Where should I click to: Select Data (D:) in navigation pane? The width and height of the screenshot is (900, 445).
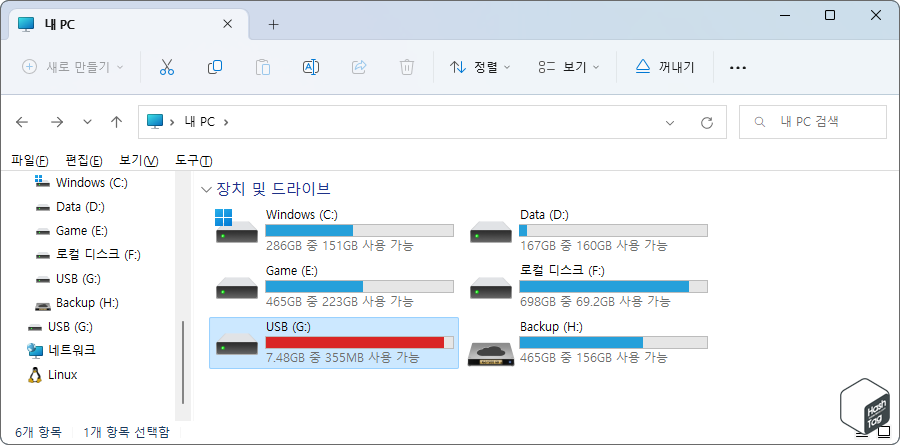click(x=80, y=207)
